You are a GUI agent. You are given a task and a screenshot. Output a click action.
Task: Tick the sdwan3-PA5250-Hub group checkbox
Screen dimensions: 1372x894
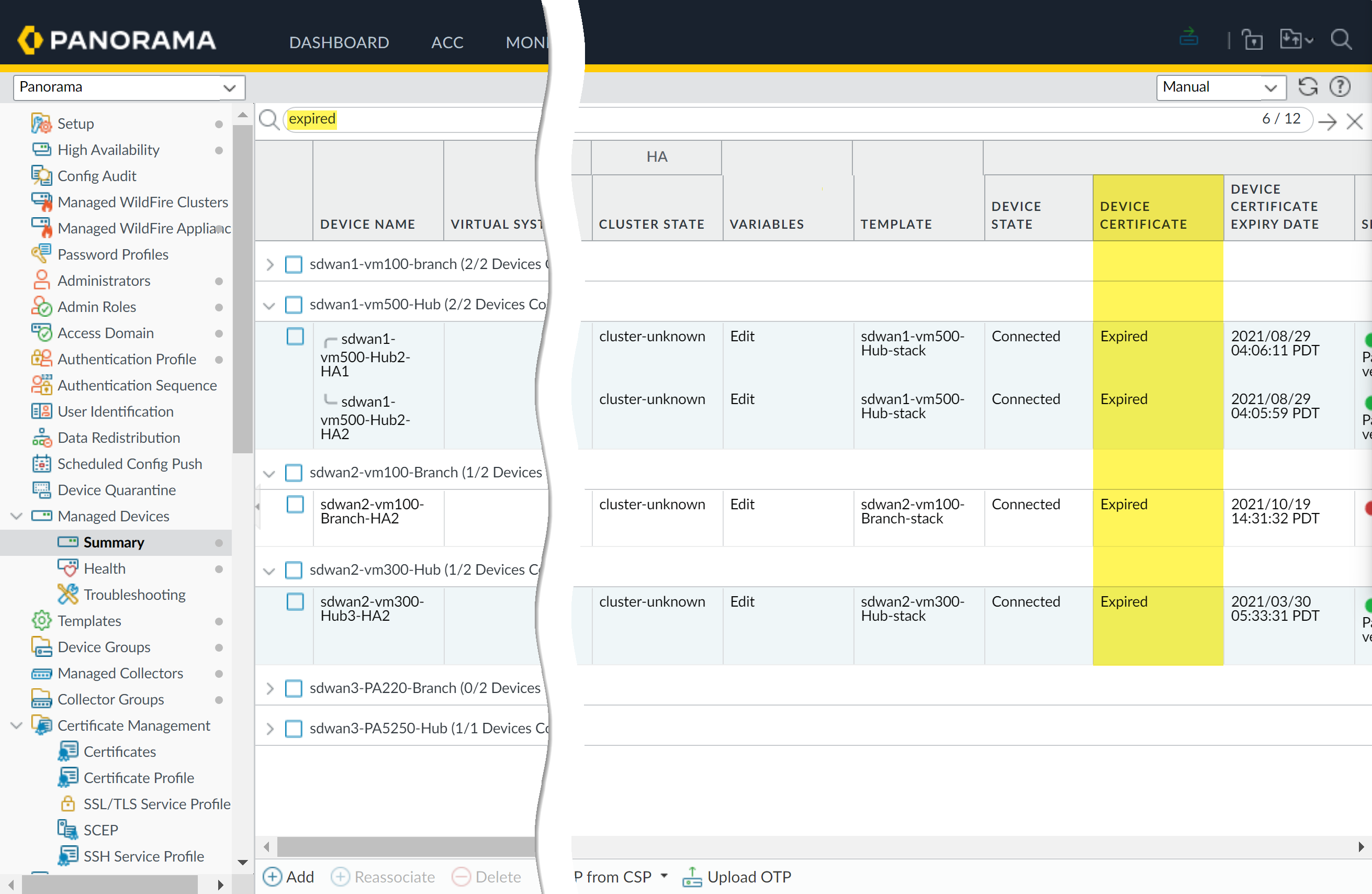pyautogui.click(x=294, y=729)
